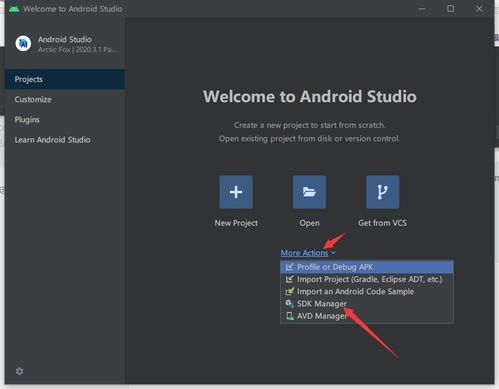Click the Android Studio logo in sidebar
This screenshot has height=389, width=499.
pyautogui.click(x=23, y=43)
